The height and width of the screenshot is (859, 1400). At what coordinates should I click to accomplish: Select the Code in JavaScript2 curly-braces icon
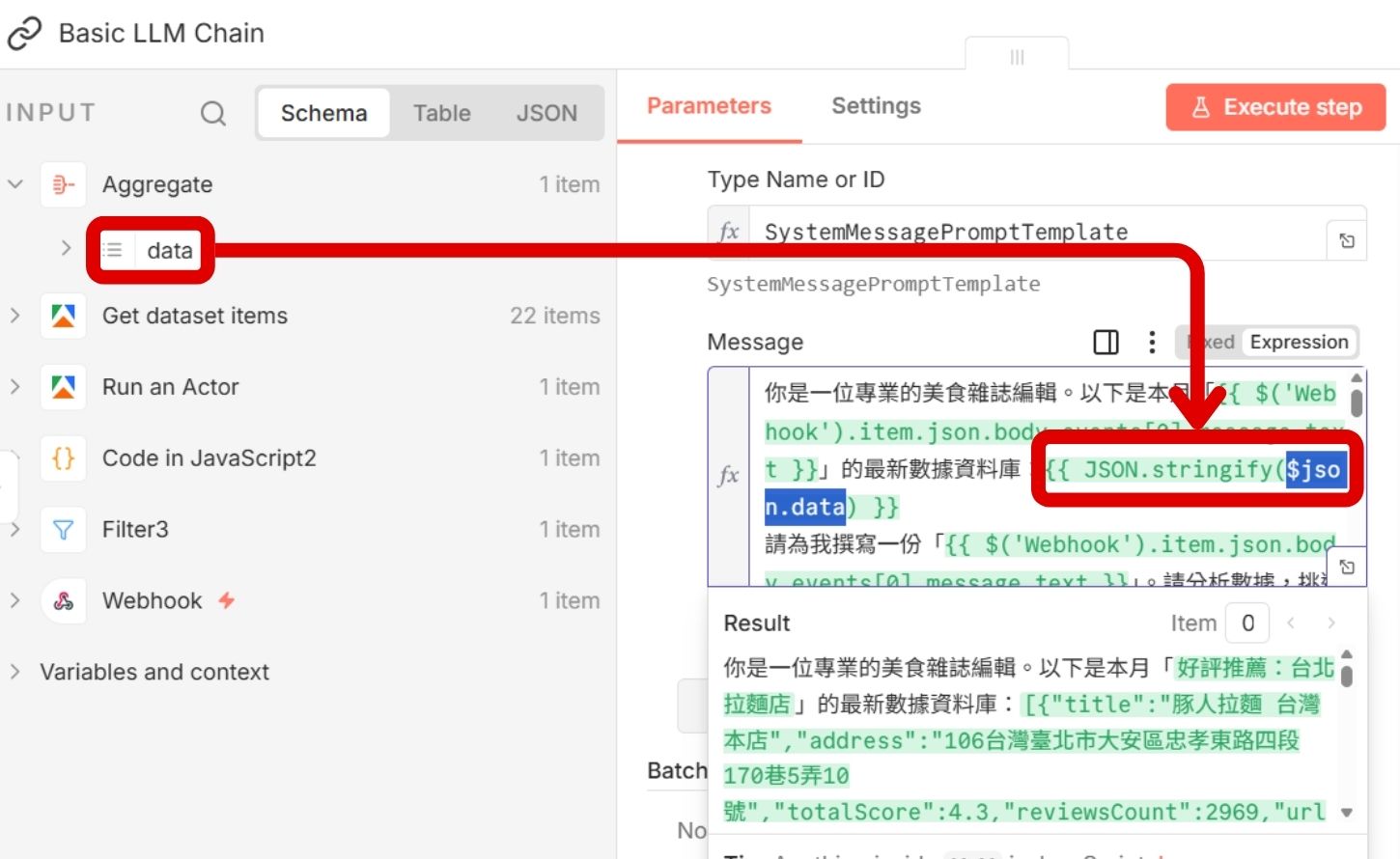click(x=63, y=457)
